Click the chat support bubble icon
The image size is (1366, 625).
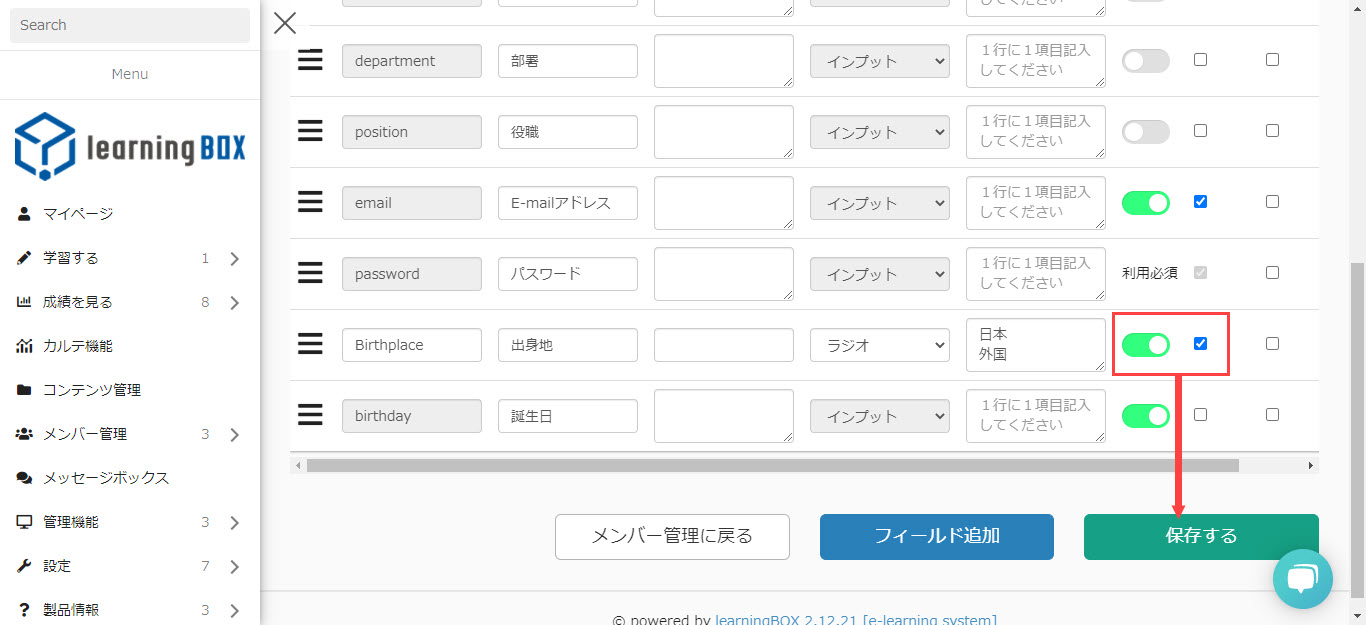pyautogui.click(x=1302, y=578)
